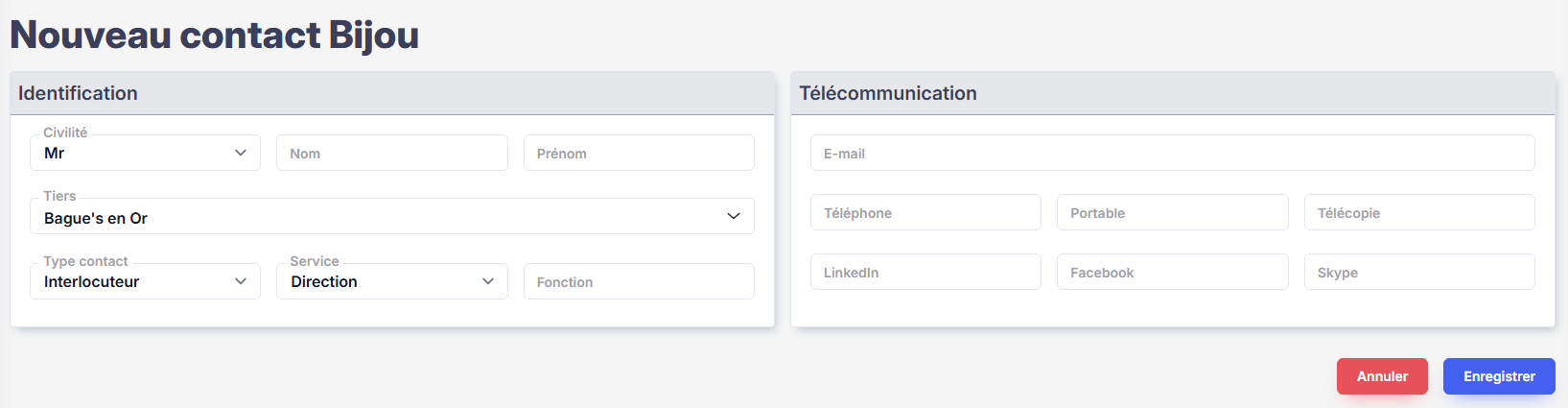Click the Nom input field

coord(391,154)
